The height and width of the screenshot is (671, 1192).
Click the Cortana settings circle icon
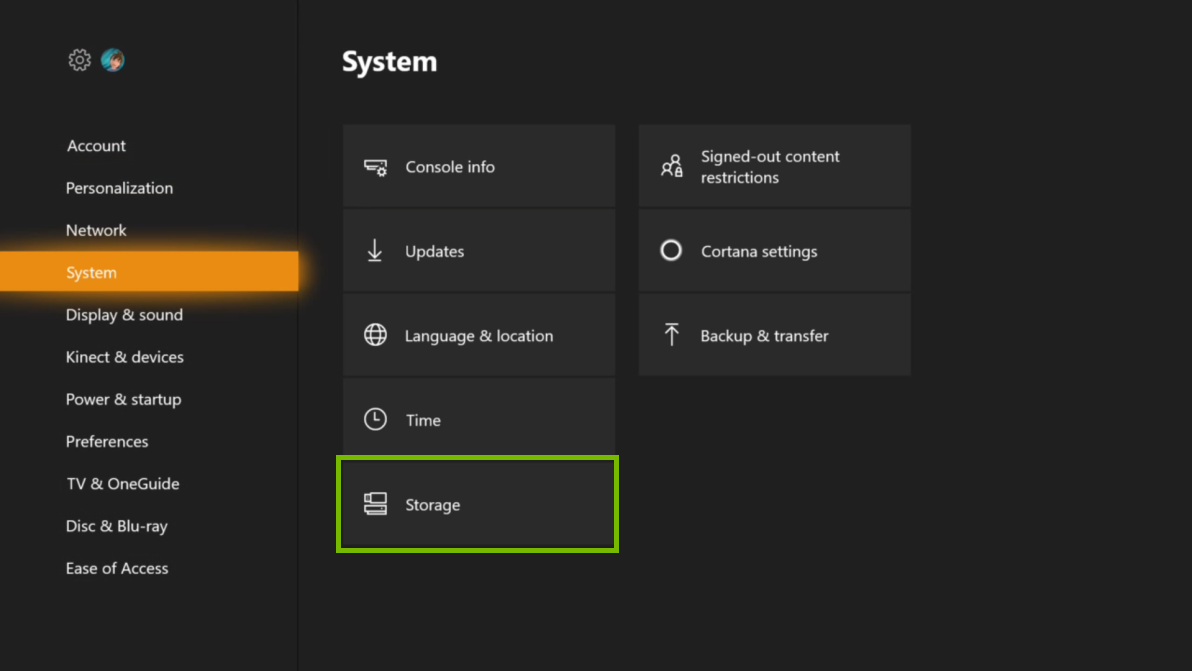coord(670,250)
